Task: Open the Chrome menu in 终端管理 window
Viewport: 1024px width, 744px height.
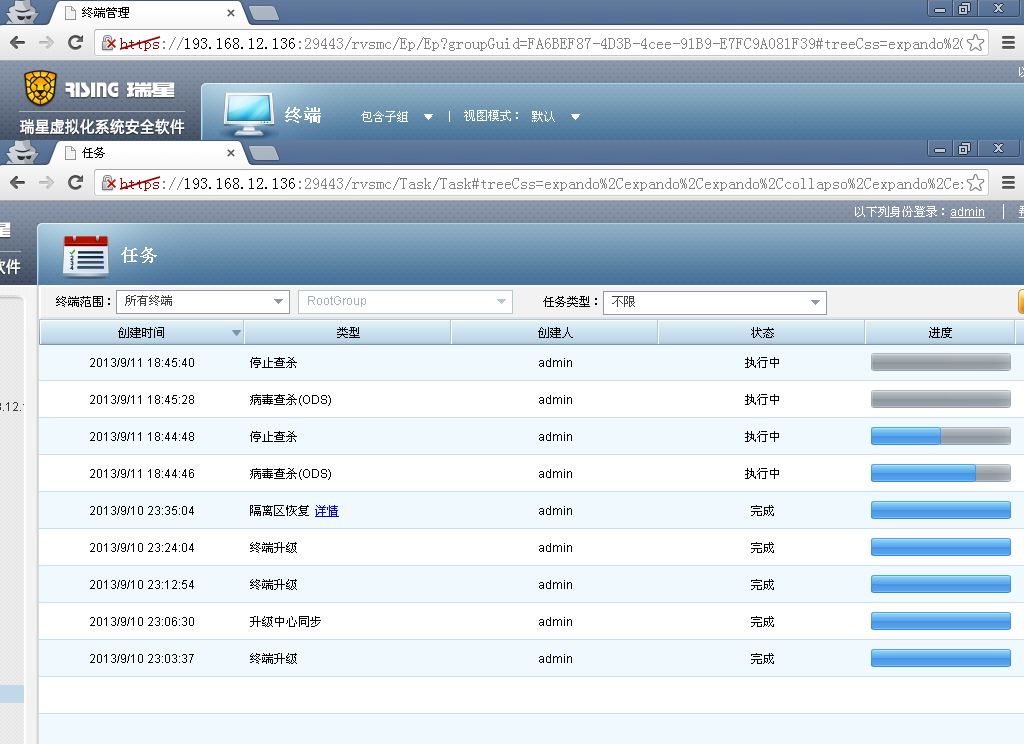Action: click(1008, 43)
